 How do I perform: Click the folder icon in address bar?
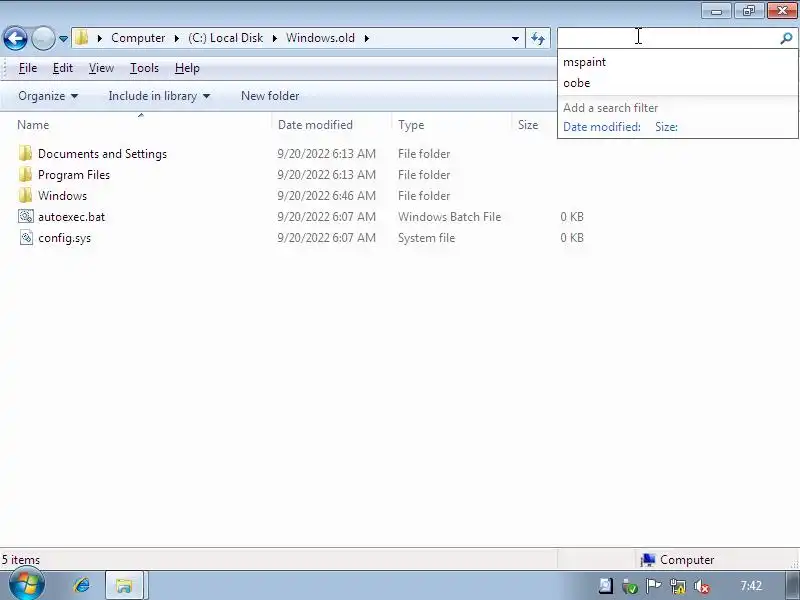click(82, 38)
